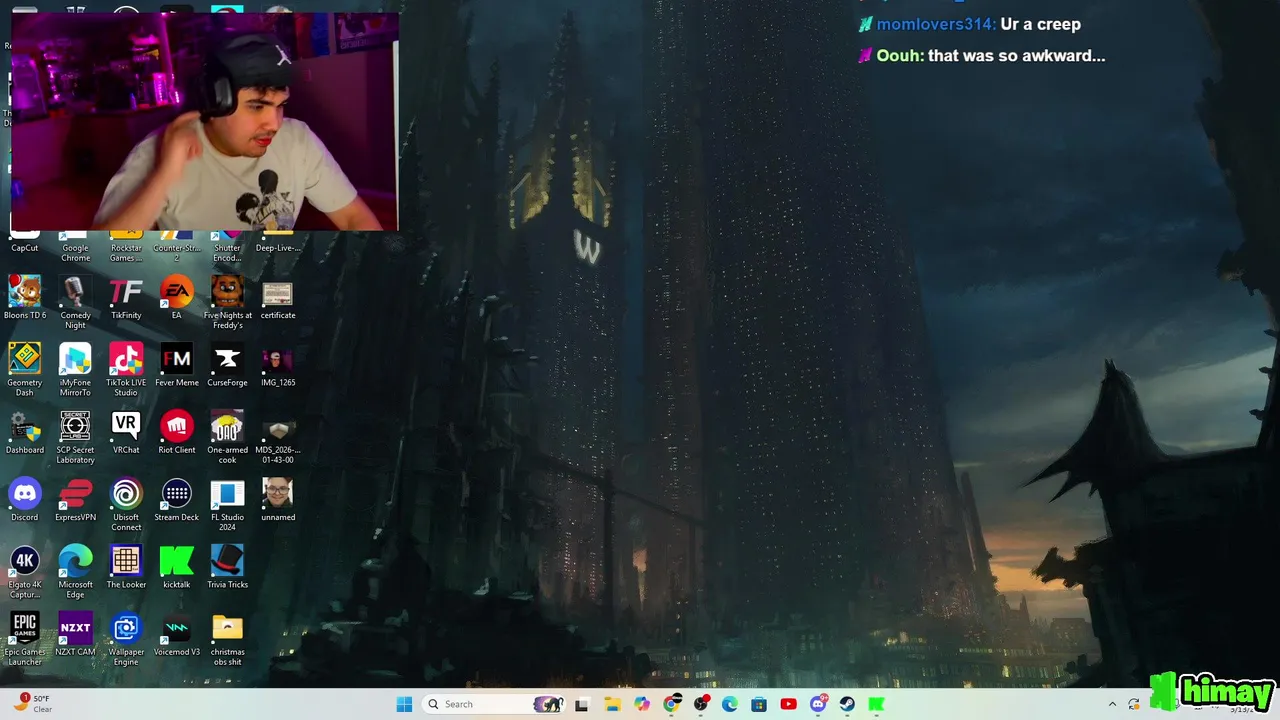
Task: Select SCP Secret Laboratory icon
Action: click(x=75, y=437)
